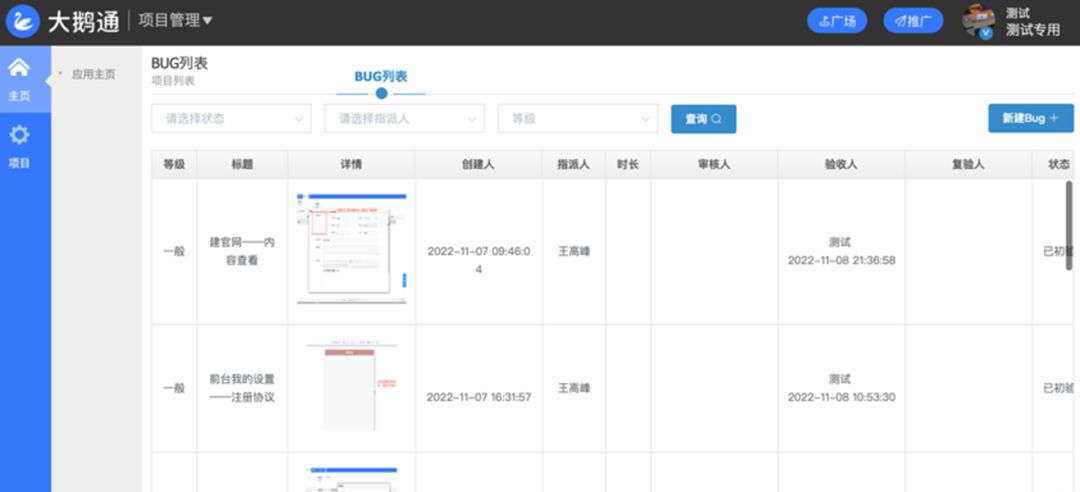Click the timestamp 2022-11-07 09:46:04
Screen dimensions: 1080x492
[x=479, y=260]
